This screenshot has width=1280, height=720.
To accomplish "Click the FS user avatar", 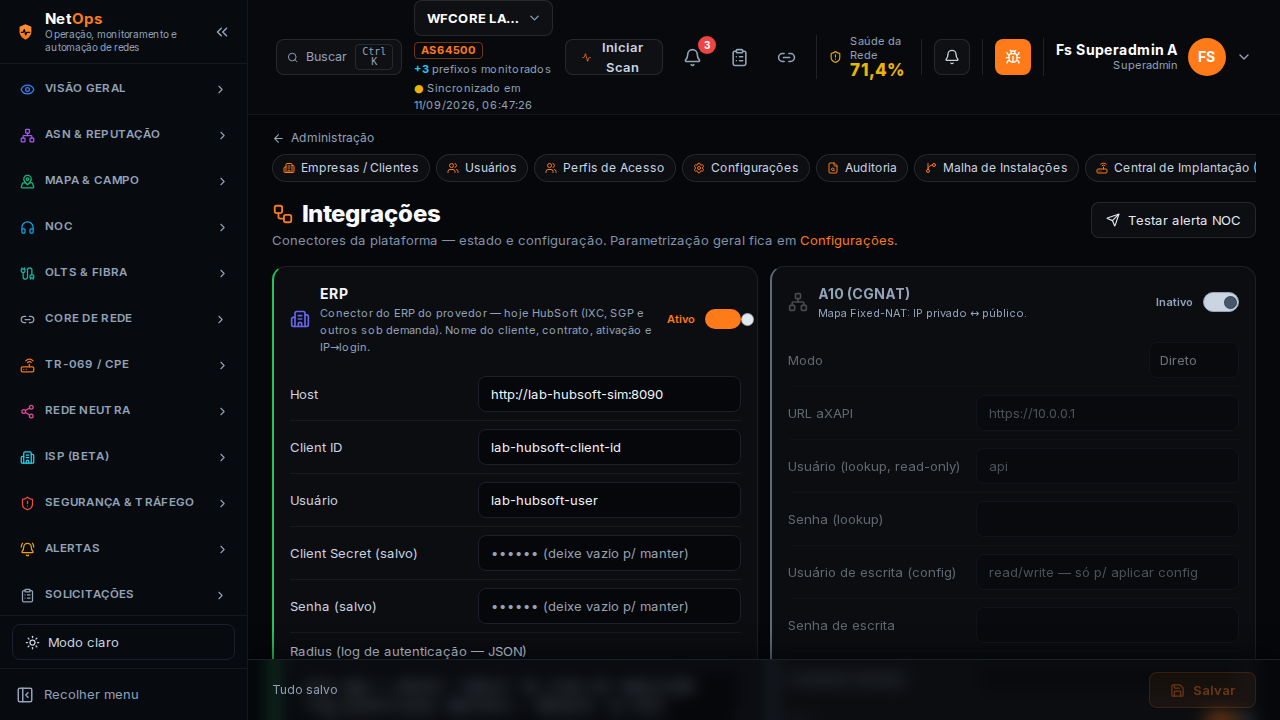I will click(x=1207, y=57).
